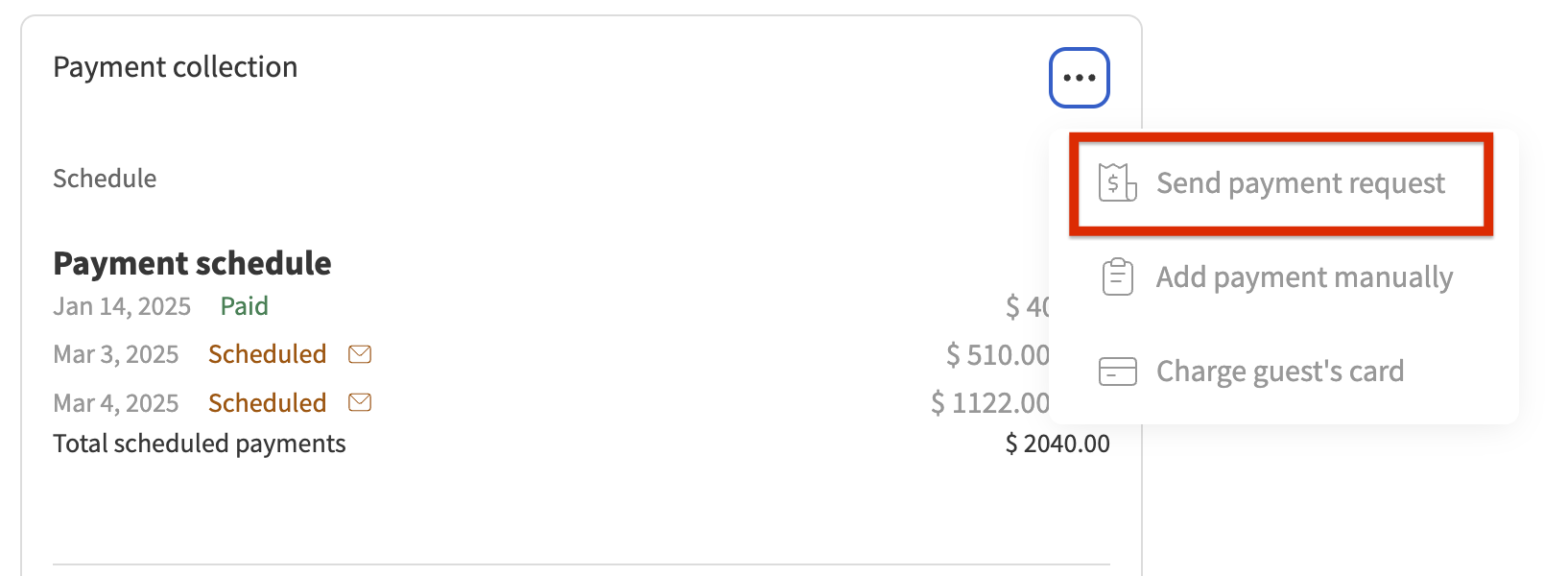Click envelope icon for Mar 4 payment
The height and width of the screenshot is (576, 1568).
(x=360, y=402)
